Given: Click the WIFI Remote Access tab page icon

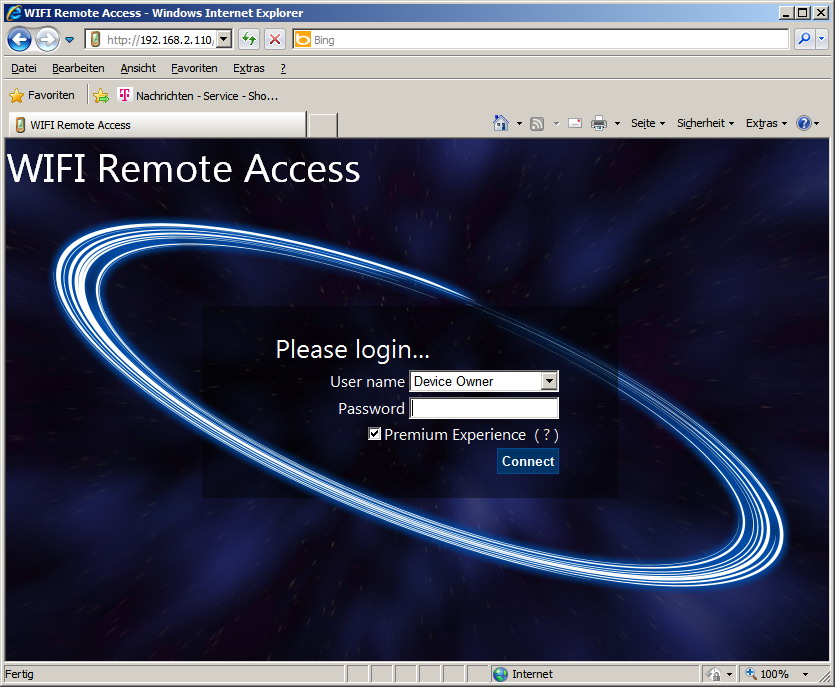Looking at the screenshot, I should point(20,125).
